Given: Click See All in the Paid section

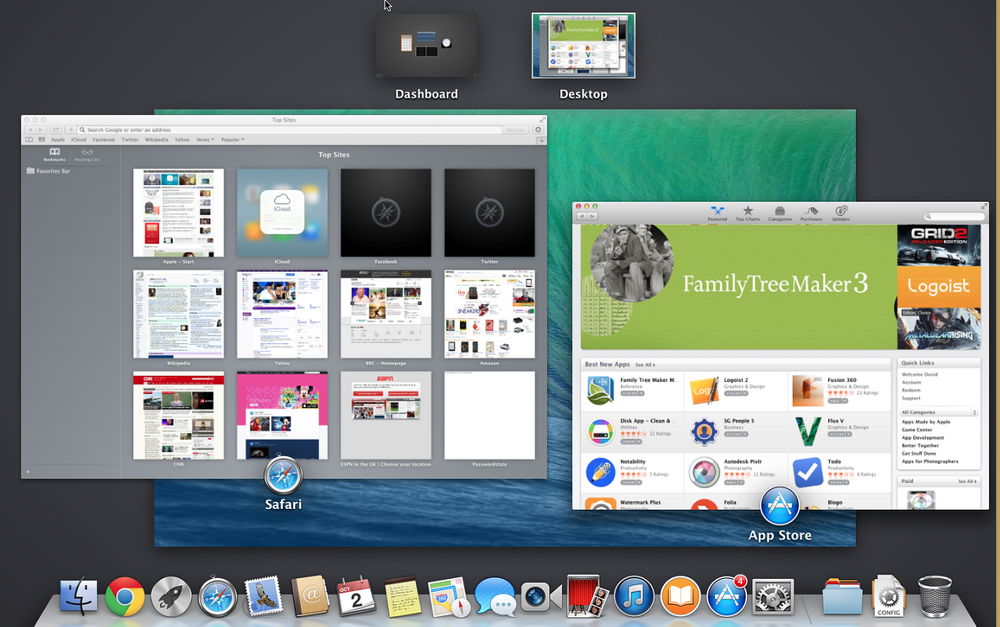Looking at the screenshot, I should (x=967, y=482).
